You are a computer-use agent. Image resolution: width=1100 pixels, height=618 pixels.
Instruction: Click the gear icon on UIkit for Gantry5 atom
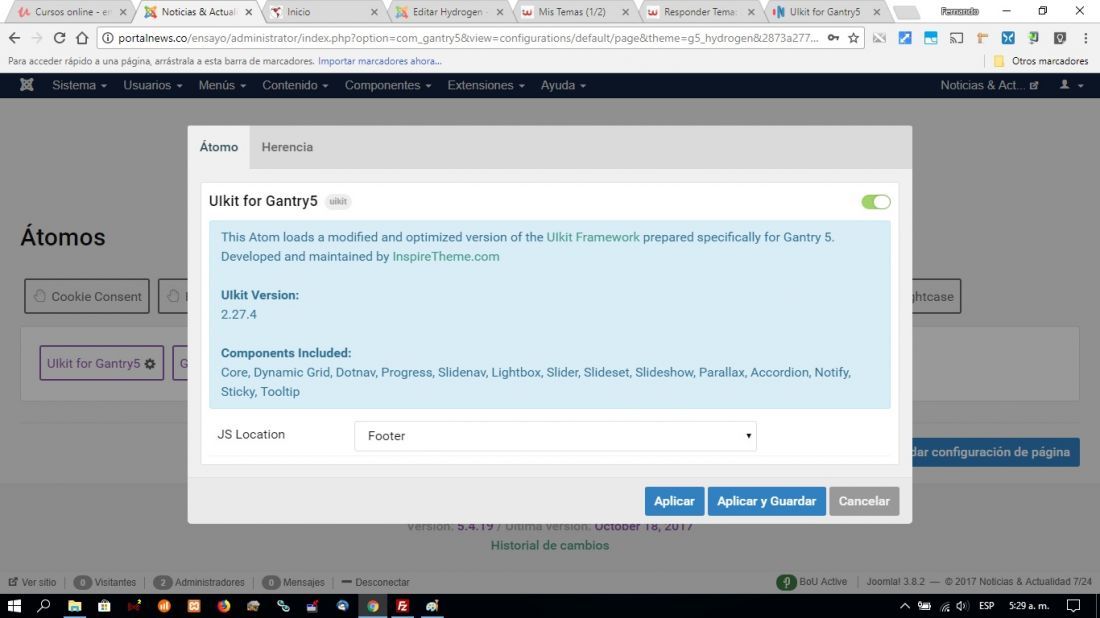(150, 363)
